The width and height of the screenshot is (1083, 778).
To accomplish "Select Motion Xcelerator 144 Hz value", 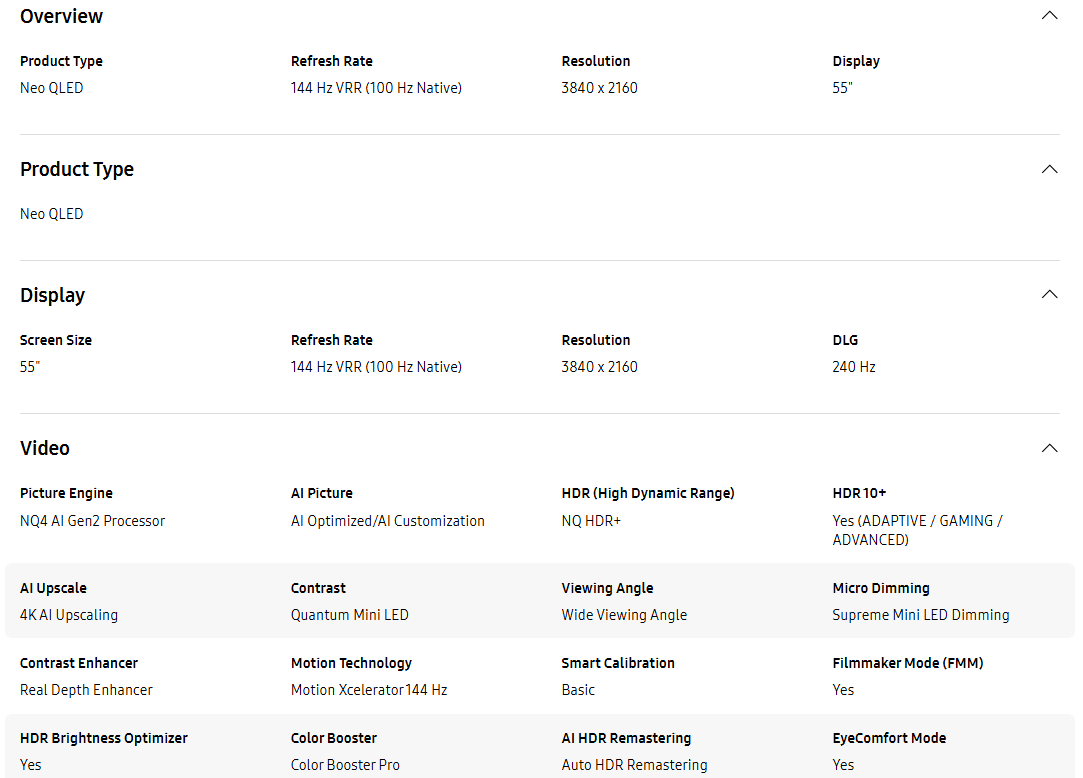I will coord(369,690).
